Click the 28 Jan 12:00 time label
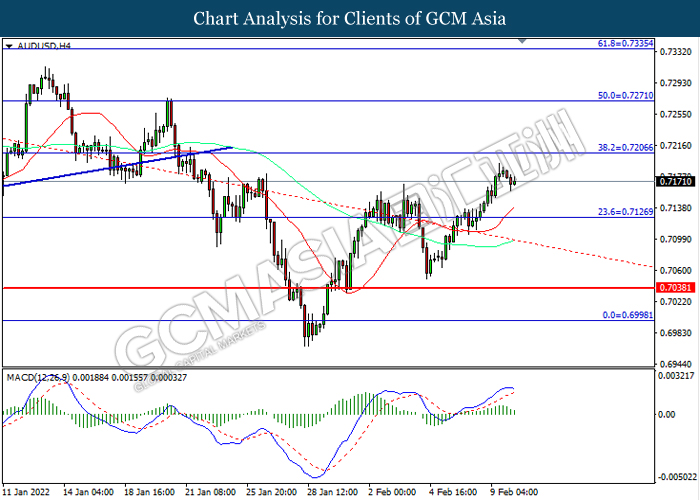This screenshot has width=700, height=500. pyautogui.click(x=333, y=492)
